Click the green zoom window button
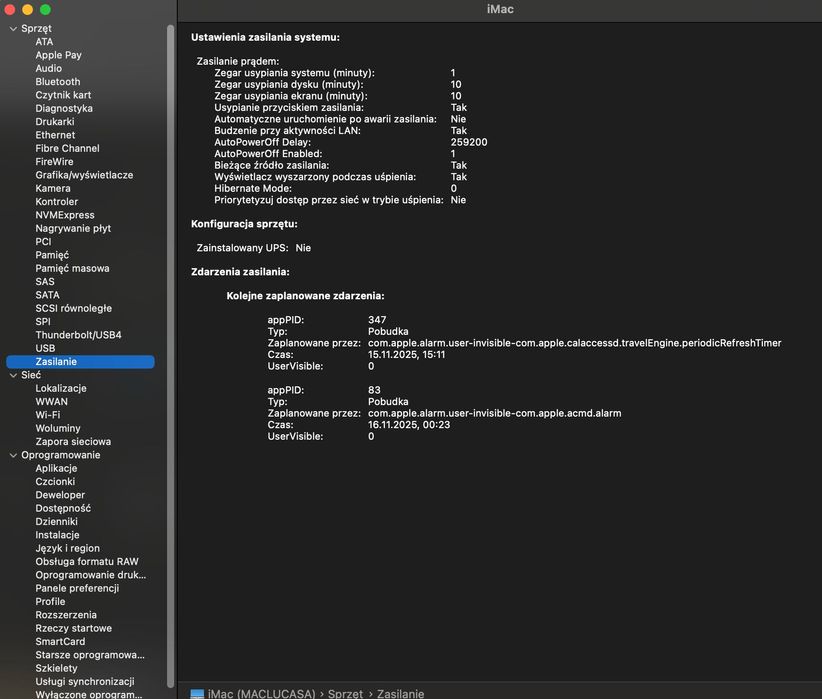Image resolution: width=822 pixels, height=699 pixels. point(45,9)
